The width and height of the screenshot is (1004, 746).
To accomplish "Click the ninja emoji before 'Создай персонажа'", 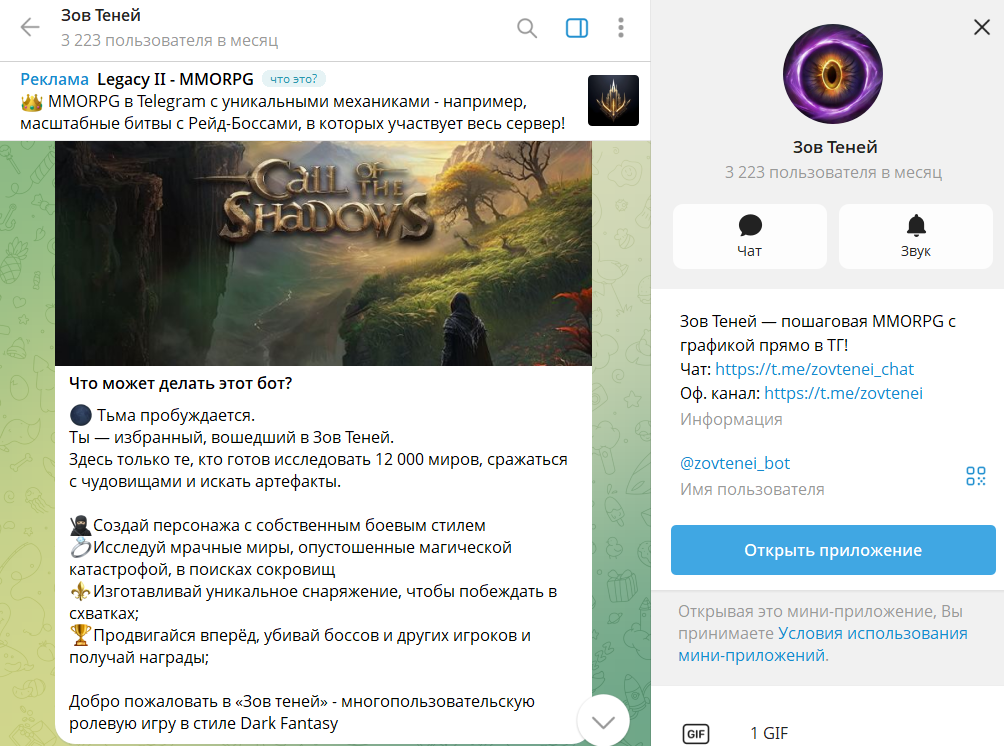I will click(80, 526).
